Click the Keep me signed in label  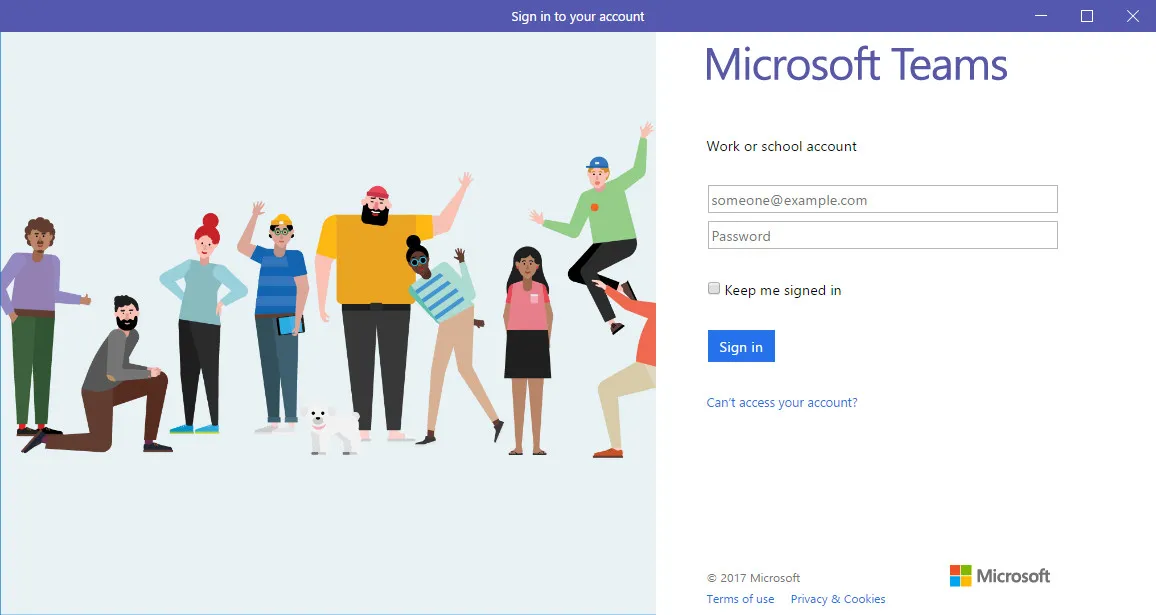click(783, 290)
